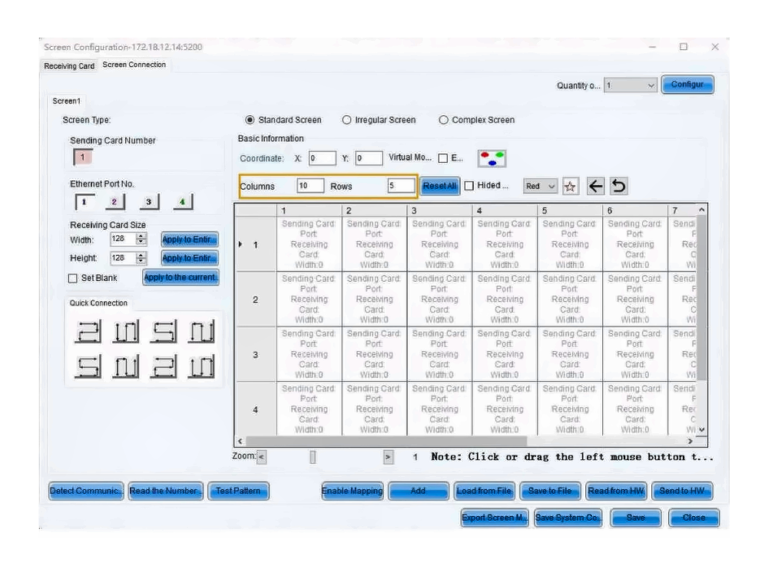Click the Enable Mapping button
Image resolution: width=768 pixels, height=576 pixels.
click(352, 491)
